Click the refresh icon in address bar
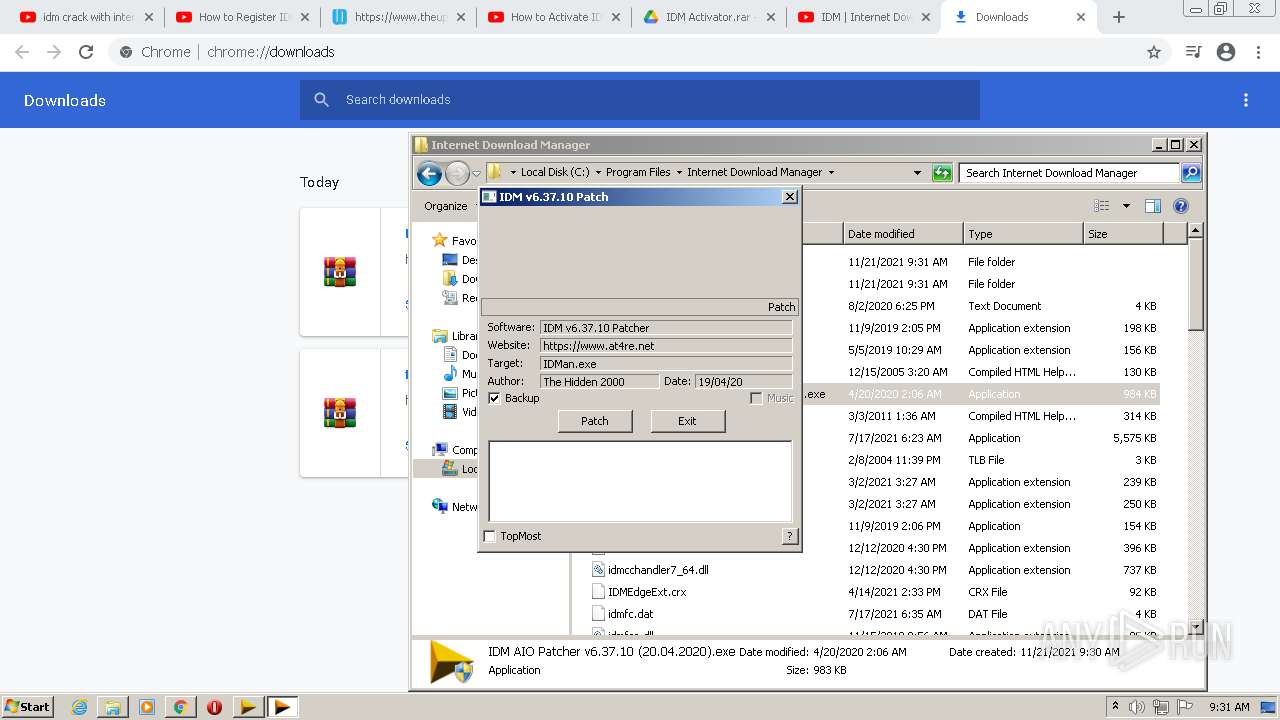Viewport: 1280px width, 720px height. pos(942,173)
